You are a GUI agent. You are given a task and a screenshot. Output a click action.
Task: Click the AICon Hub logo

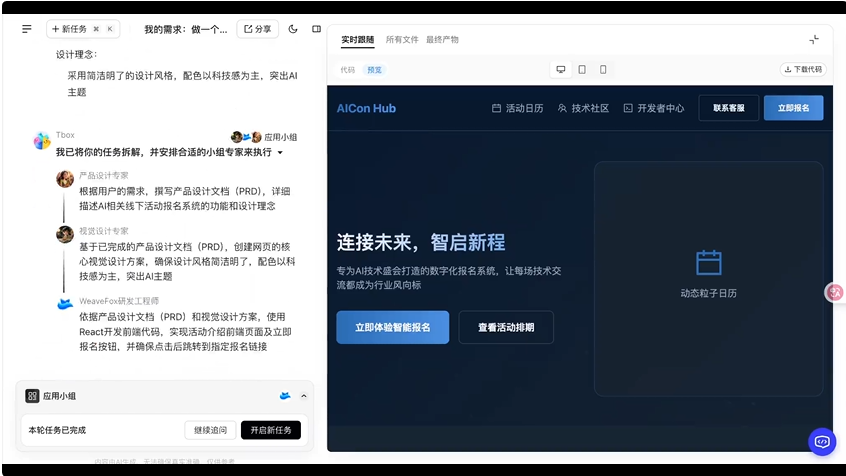pyautogui.click(x=366, y=108)
